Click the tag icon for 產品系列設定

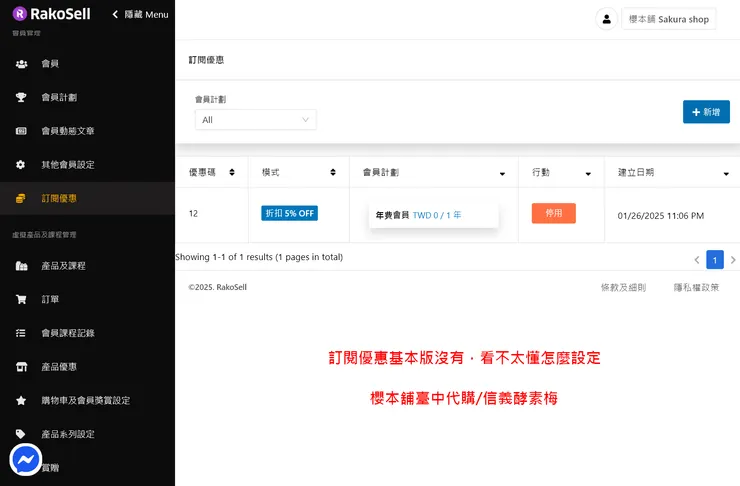point(20,434)
